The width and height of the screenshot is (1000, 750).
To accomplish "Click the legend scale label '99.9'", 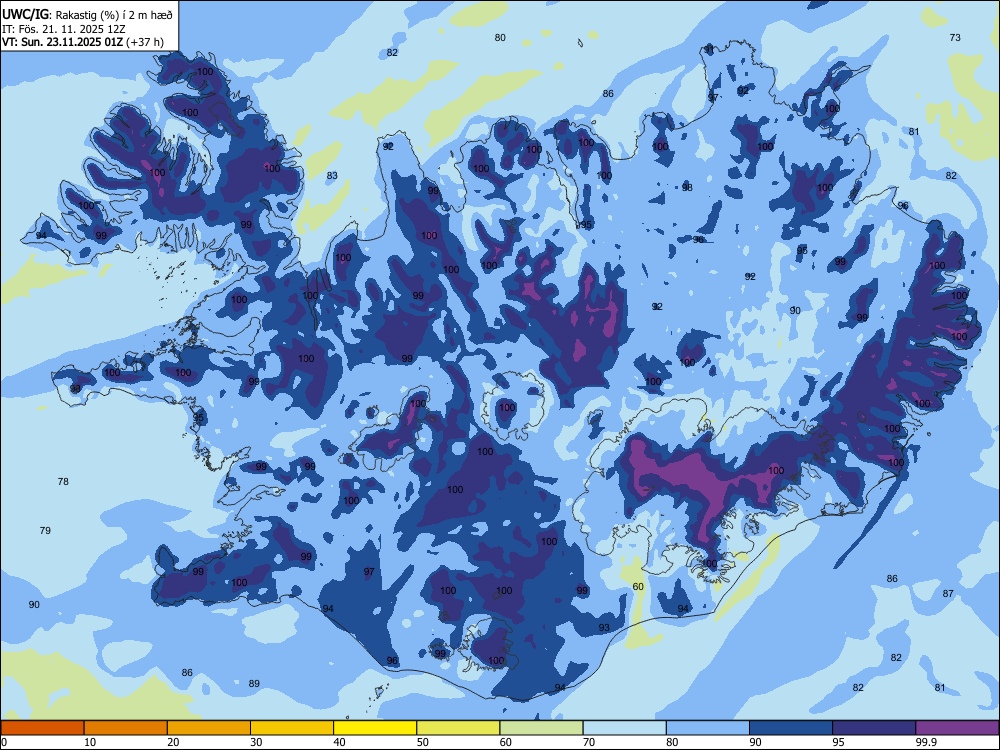I will coord(925,742).
